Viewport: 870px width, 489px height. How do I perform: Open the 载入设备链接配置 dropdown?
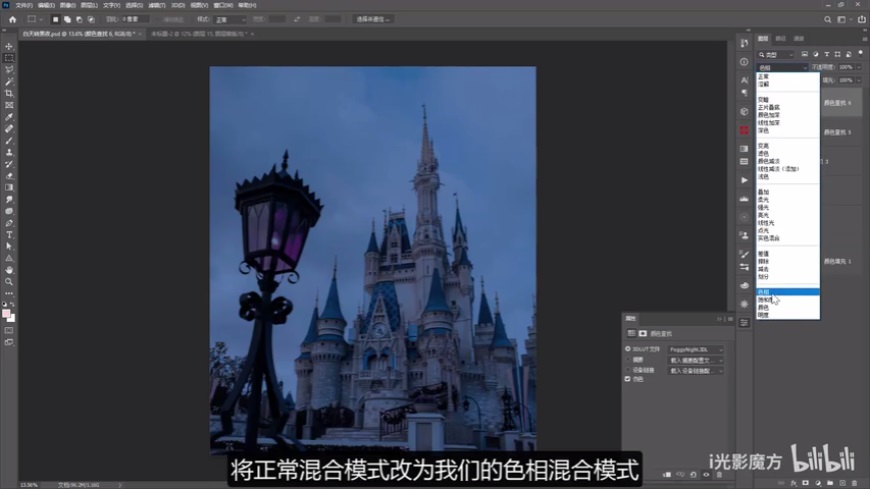(x=695, y=371)
